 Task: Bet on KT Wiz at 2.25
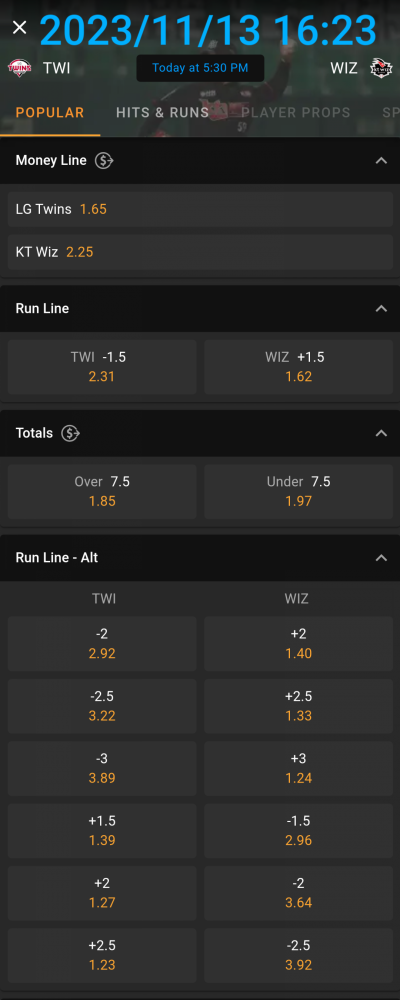click(200, 252)
